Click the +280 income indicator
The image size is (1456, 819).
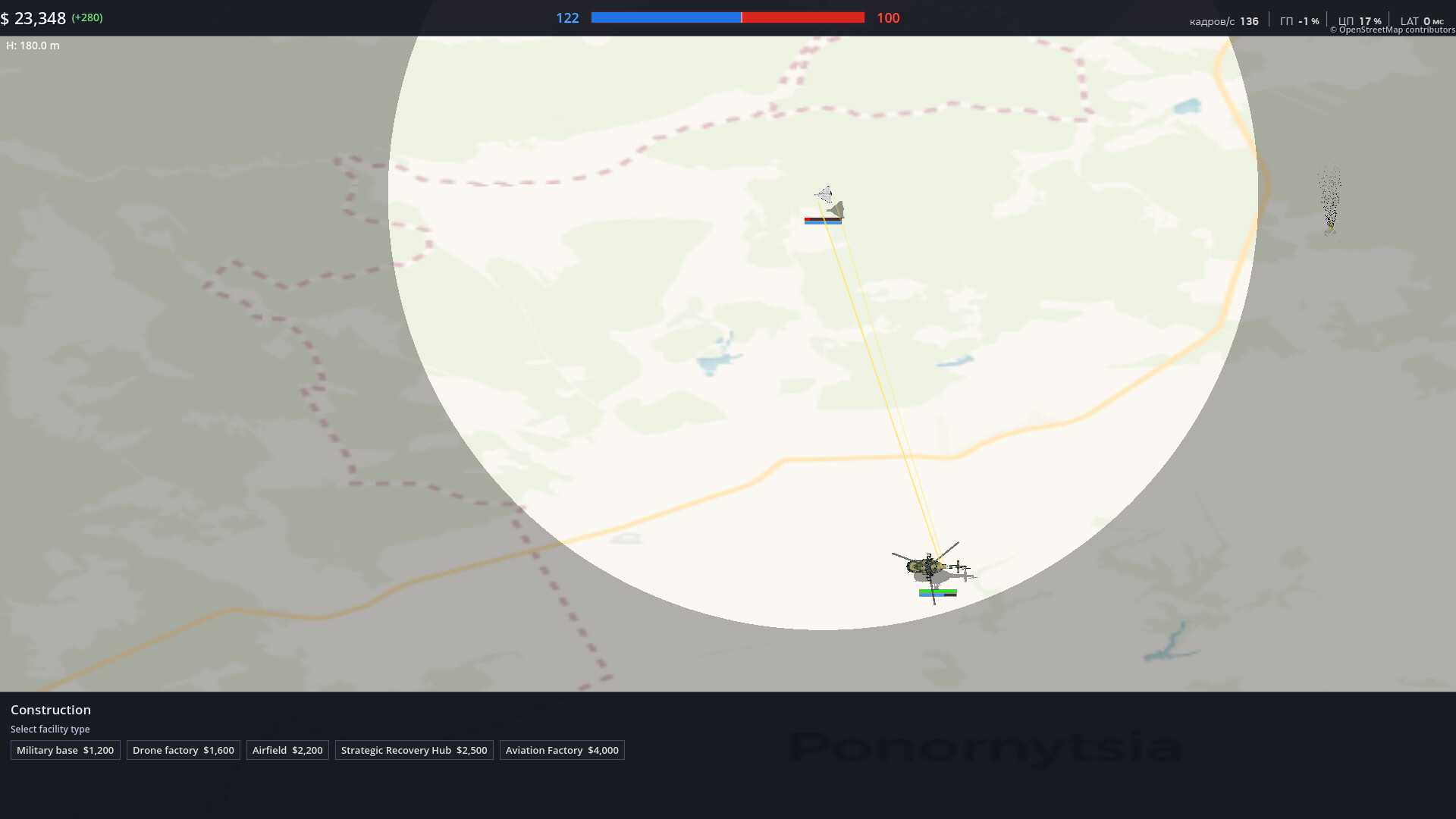coord(87,17)
